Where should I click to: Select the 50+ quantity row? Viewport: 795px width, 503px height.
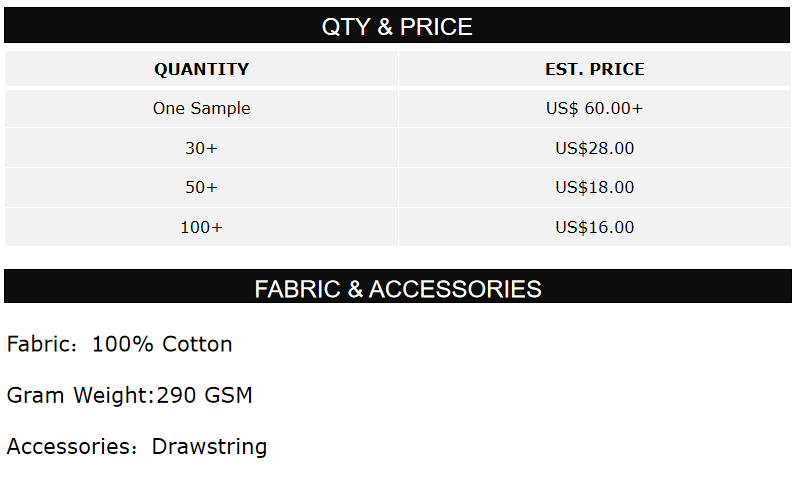point(201,187)
